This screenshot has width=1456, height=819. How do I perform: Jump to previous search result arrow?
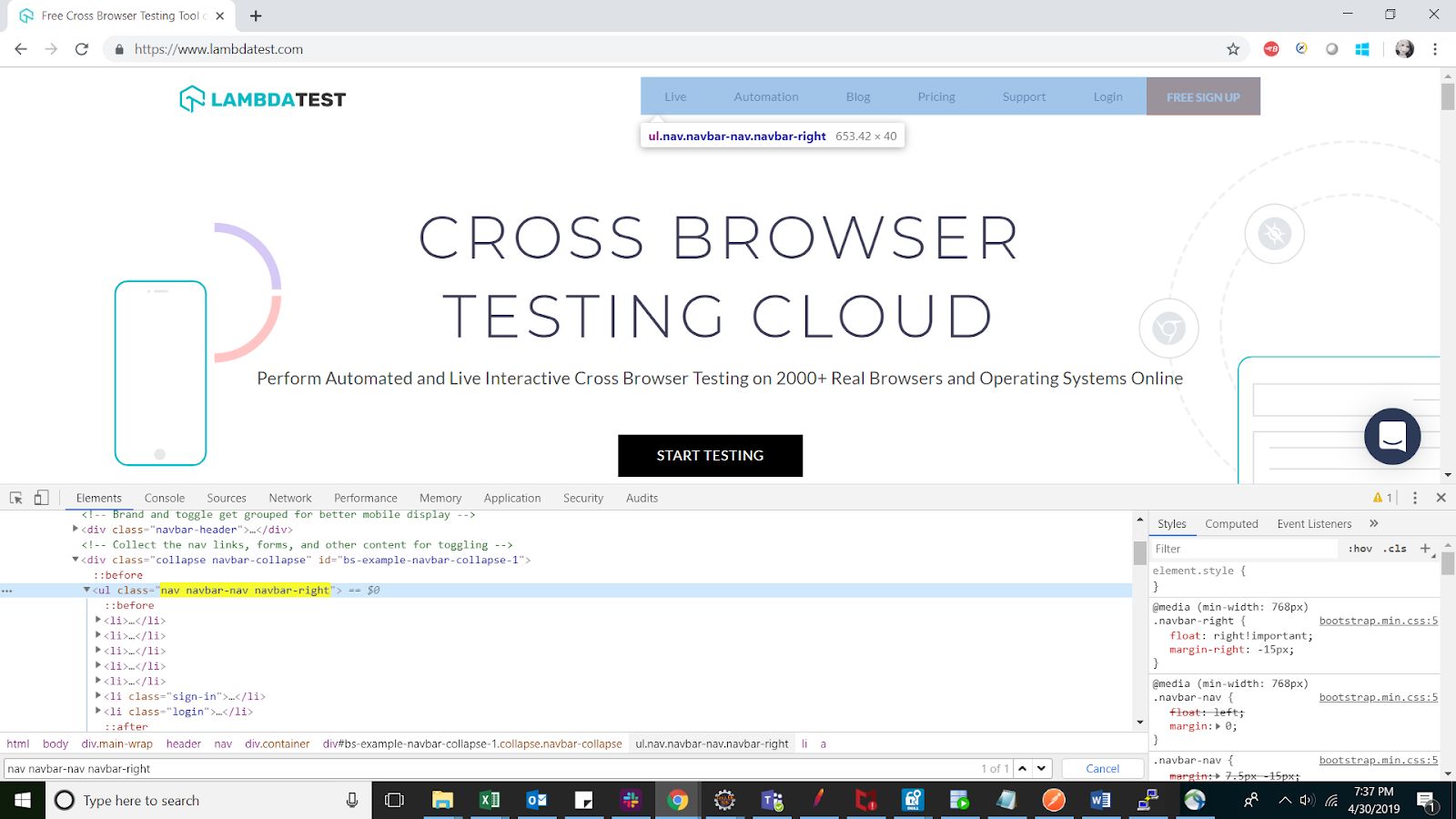[x=1023, y=768]
